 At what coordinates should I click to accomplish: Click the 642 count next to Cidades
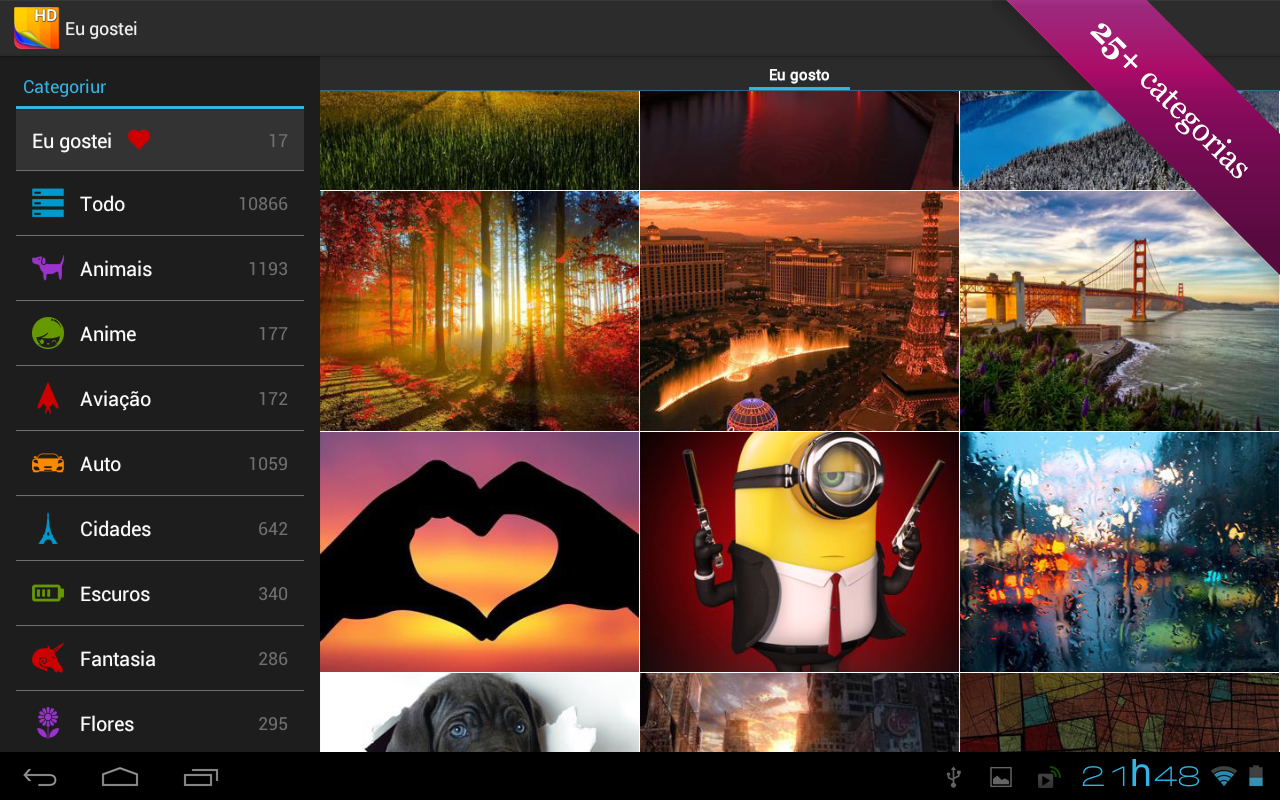click(273, 529)
